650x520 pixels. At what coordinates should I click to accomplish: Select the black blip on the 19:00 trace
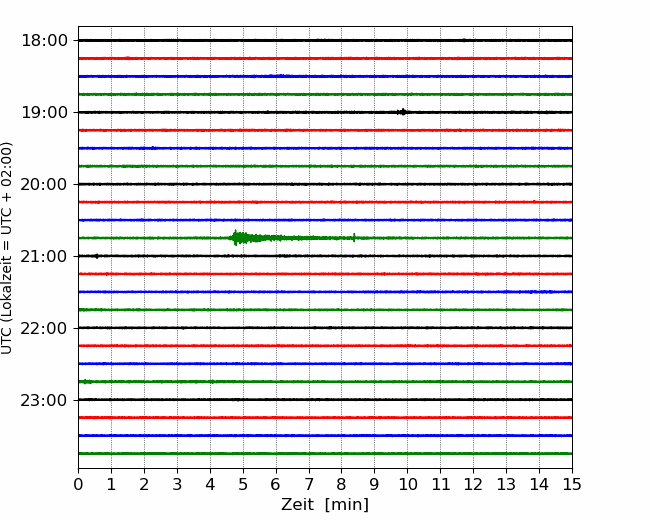(402, 112)
